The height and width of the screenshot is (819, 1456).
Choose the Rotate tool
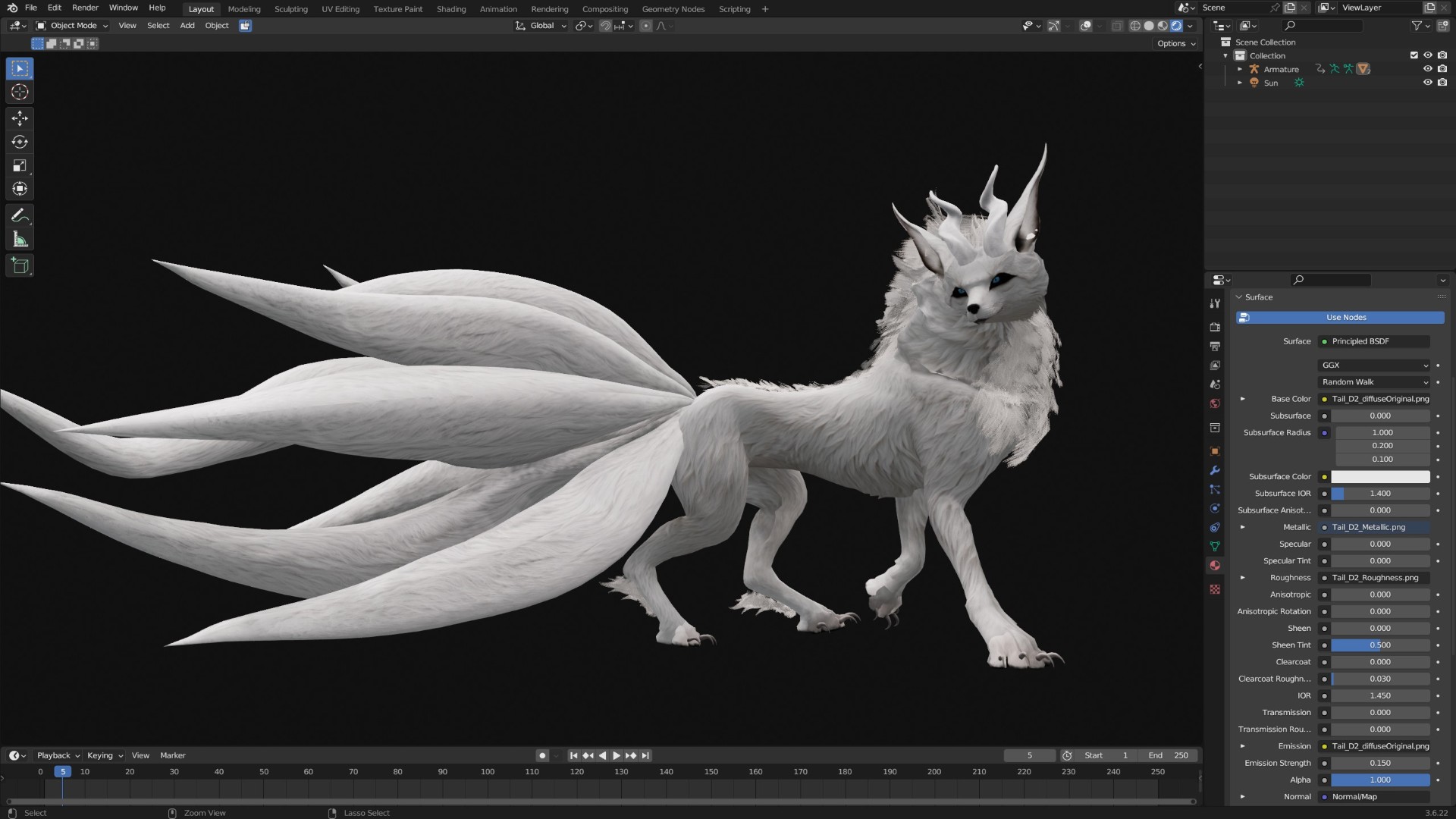pyautogui.click(x=20, y=142)
